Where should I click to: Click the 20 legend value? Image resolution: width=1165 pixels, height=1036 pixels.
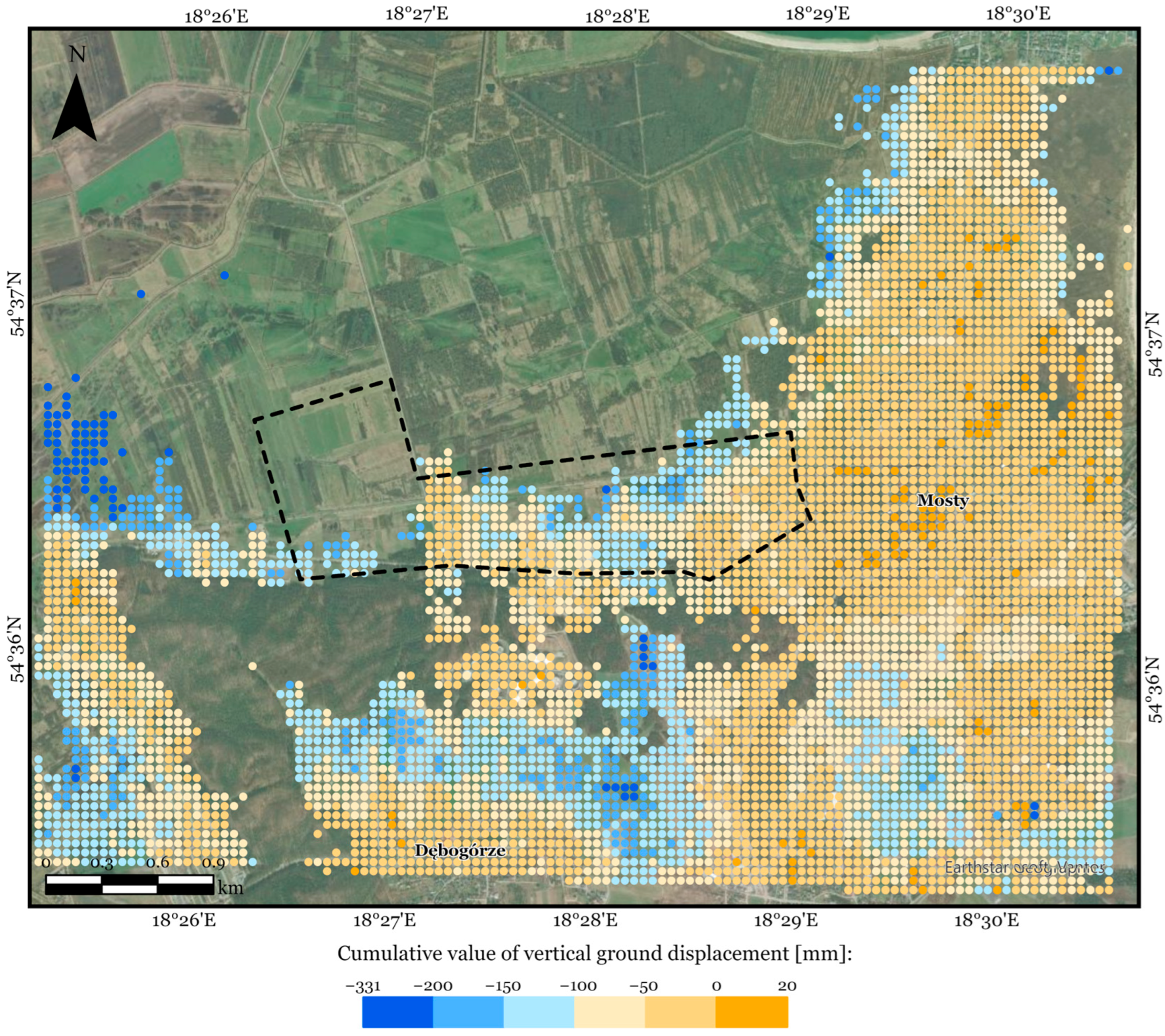[787, 986]
